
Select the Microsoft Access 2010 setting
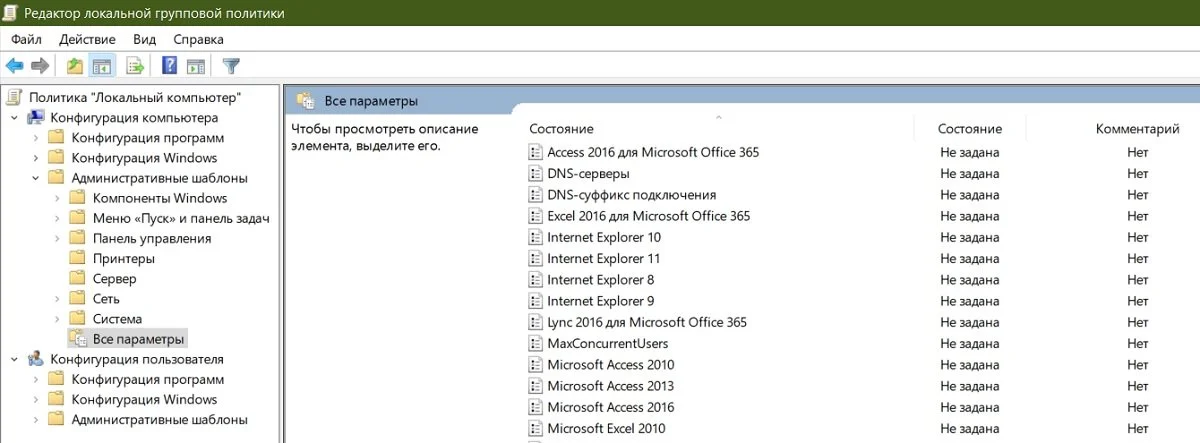[611, 365]
